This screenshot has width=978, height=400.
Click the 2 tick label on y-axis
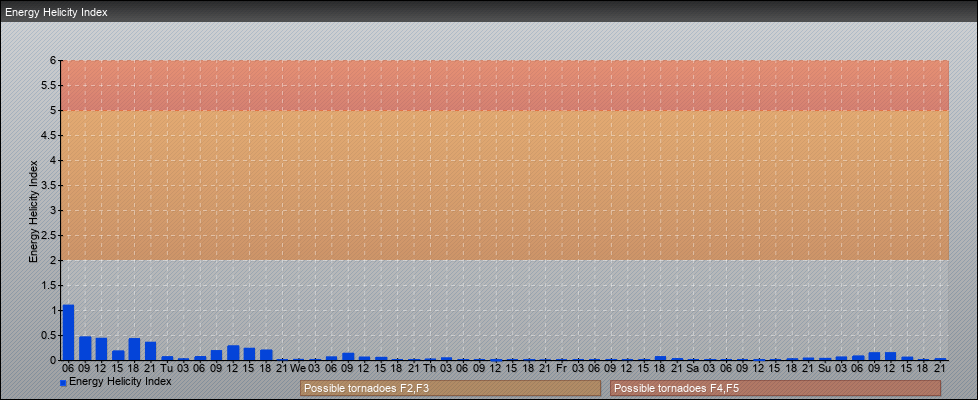click(x=53, y=260)
